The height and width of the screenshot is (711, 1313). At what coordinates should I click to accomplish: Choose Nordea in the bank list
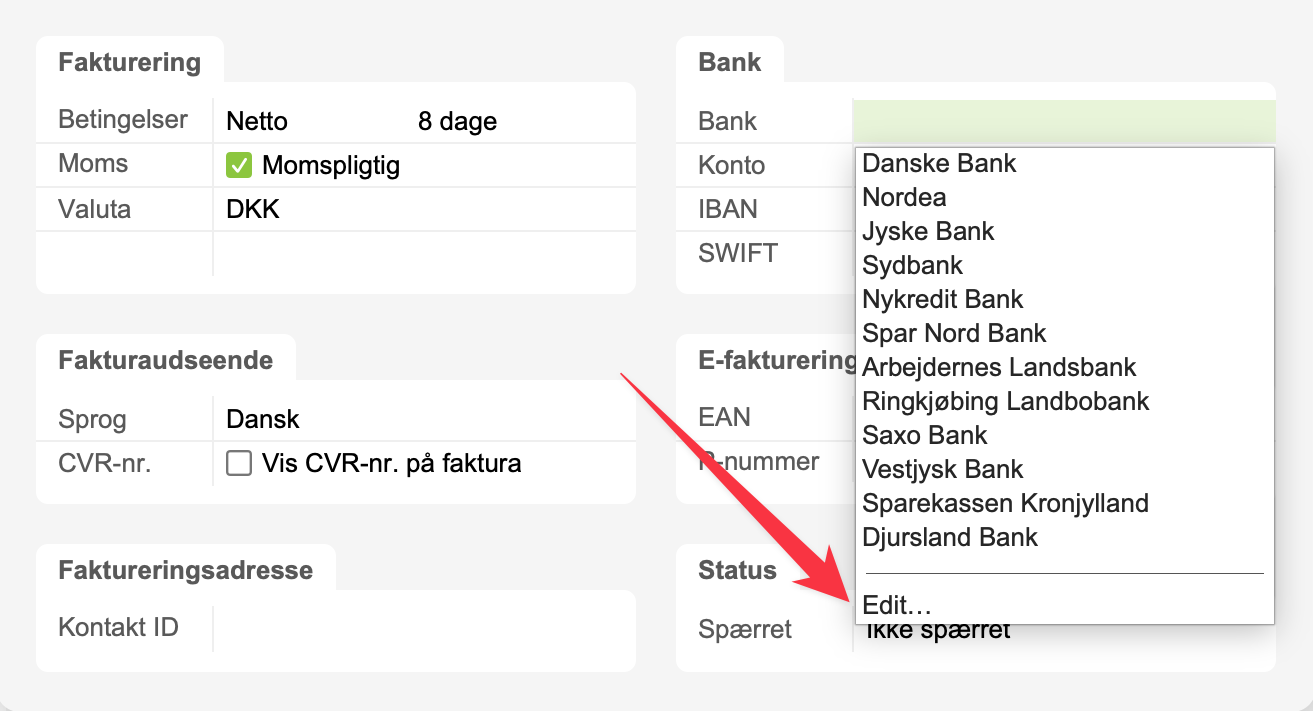coord(904,197)
